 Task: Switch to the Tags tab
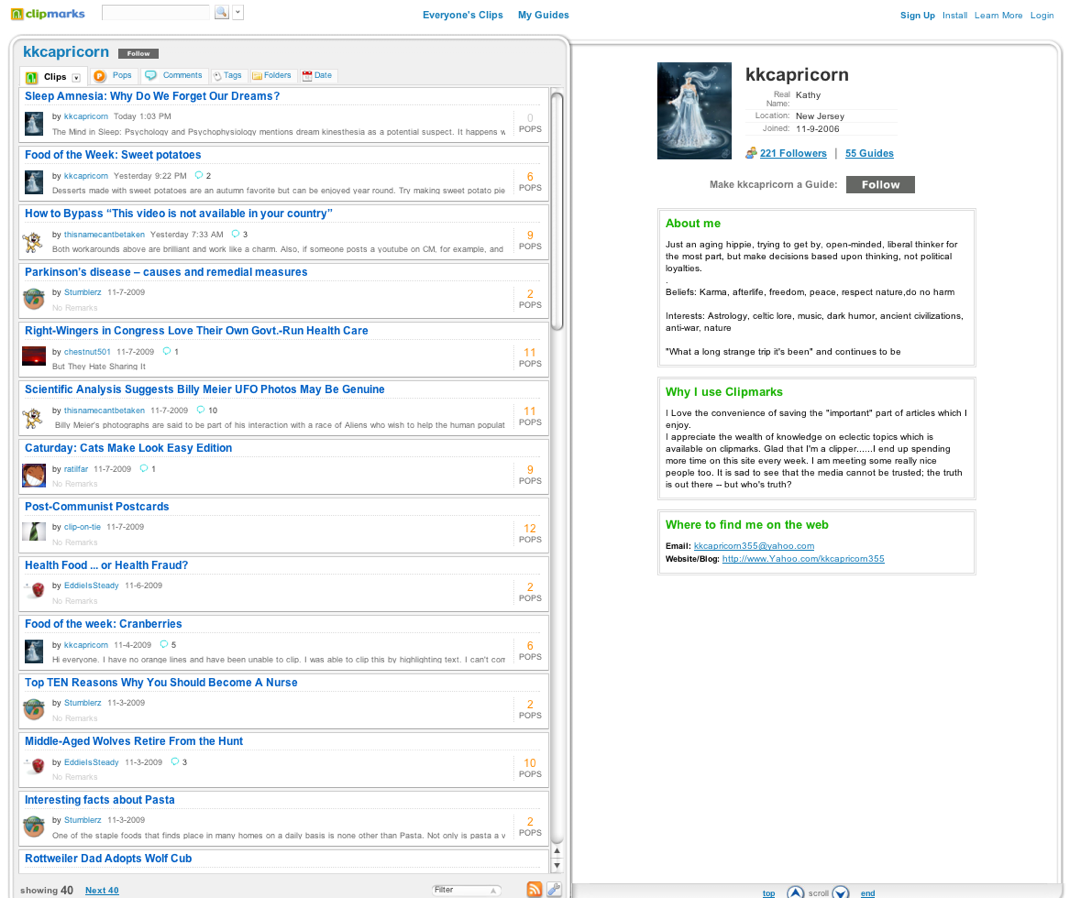tap(227, 76)
